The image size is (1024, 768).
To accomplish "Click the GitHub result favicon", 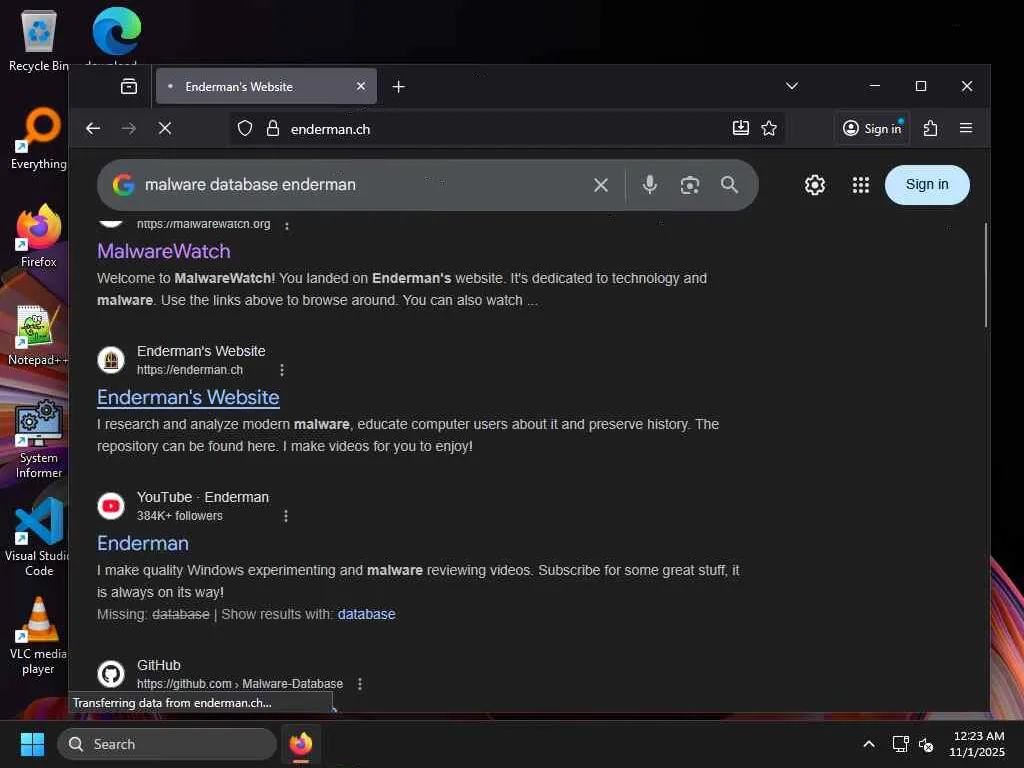I will click(111, 674).
